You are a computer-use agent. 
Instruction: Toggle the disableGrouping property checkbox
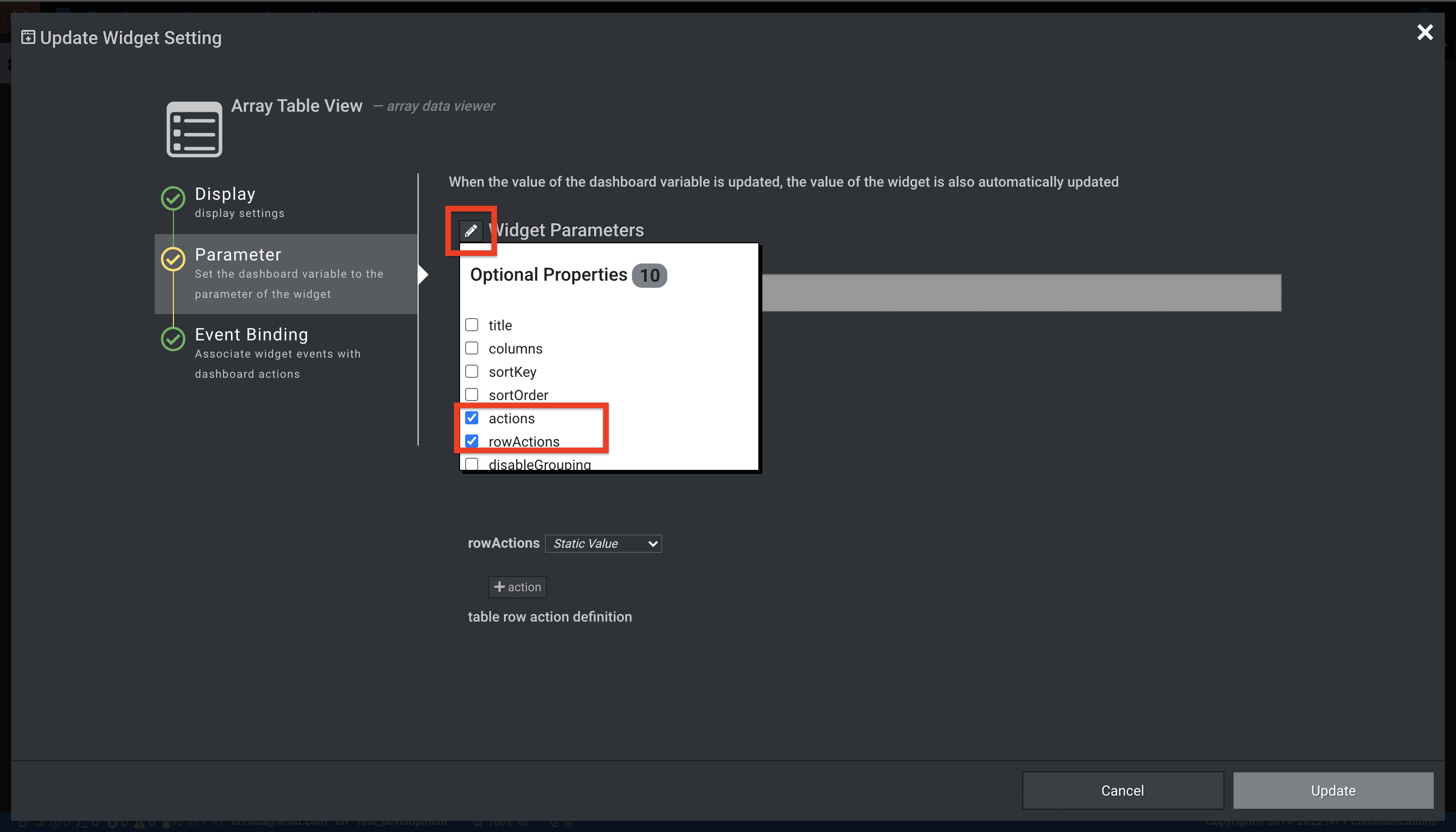click(x=472, y=464)
